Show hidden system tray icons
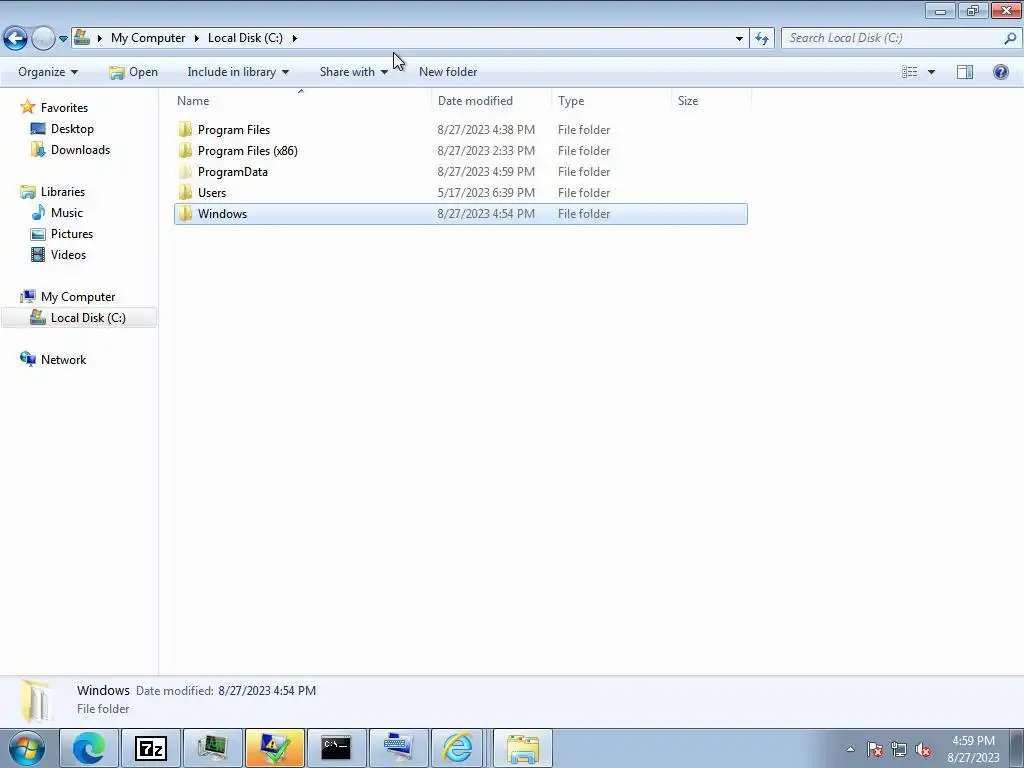This screenshot has width=1024, height=768. [x=850, y=749]
